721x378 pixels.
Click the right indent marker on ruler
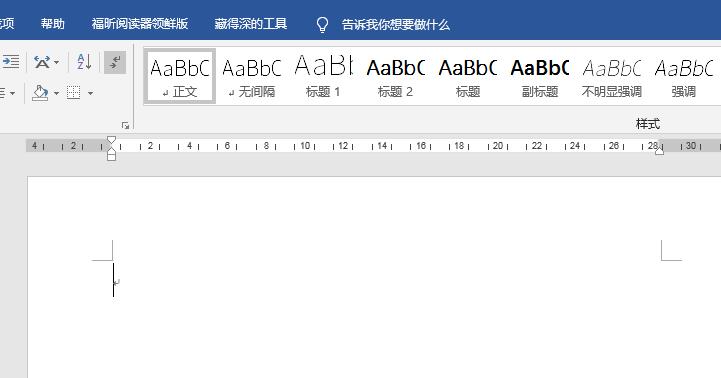coord(659,150)
